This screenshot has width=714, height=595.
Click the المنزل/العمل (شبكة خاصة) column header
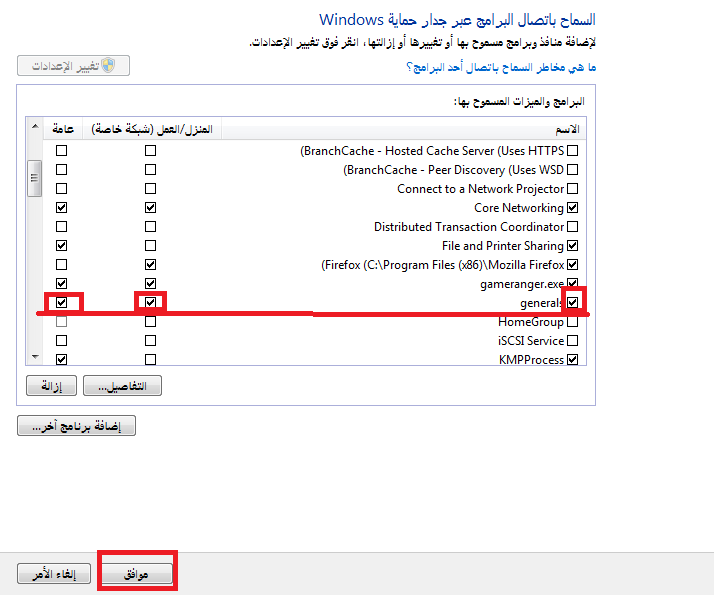click(152, 129)
